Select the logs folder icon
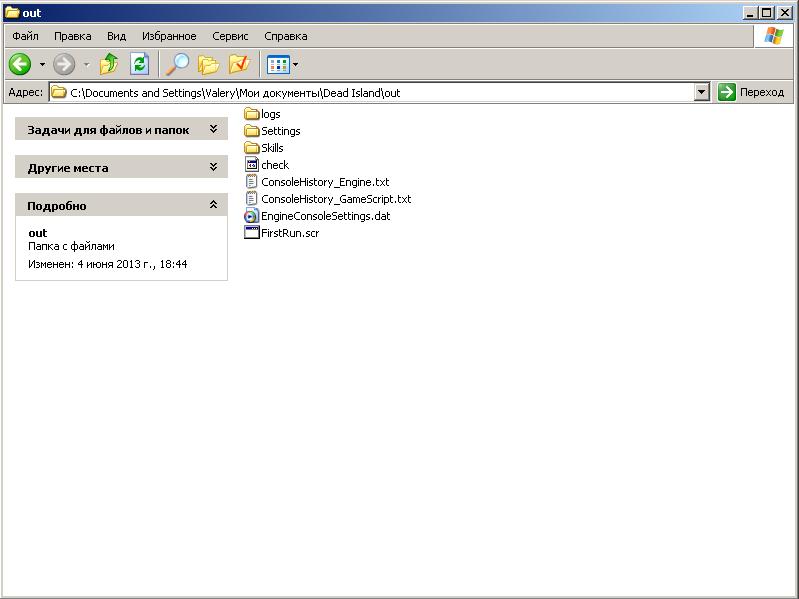Image resolution: width=799 pixels, height=599 pixels. (252, 114)
